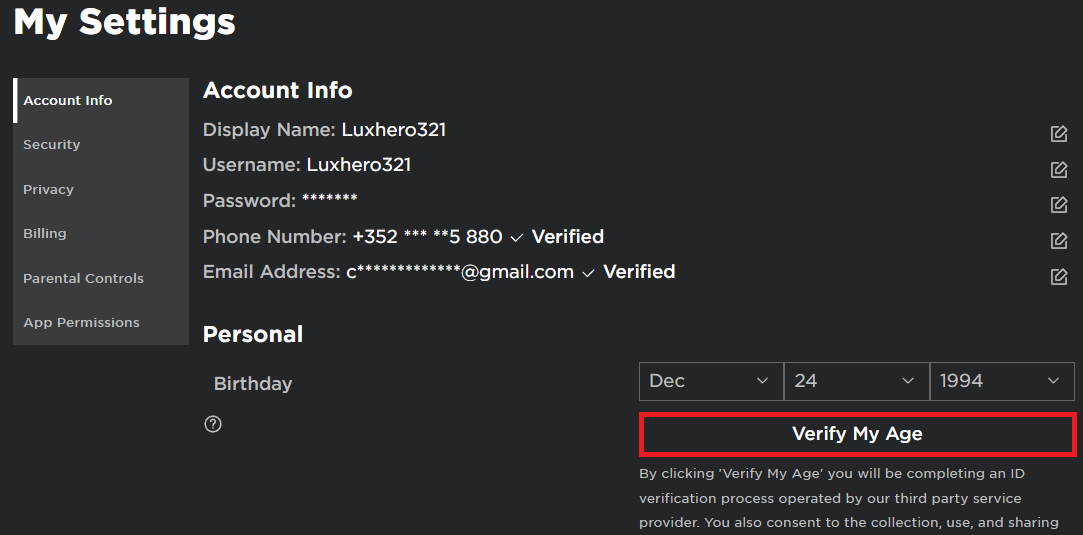Image resolution: width=1083 pixels, height=535 pixels.
Task: Open the birthday year dropdown showing 1994
Action: pos(1001,381)
